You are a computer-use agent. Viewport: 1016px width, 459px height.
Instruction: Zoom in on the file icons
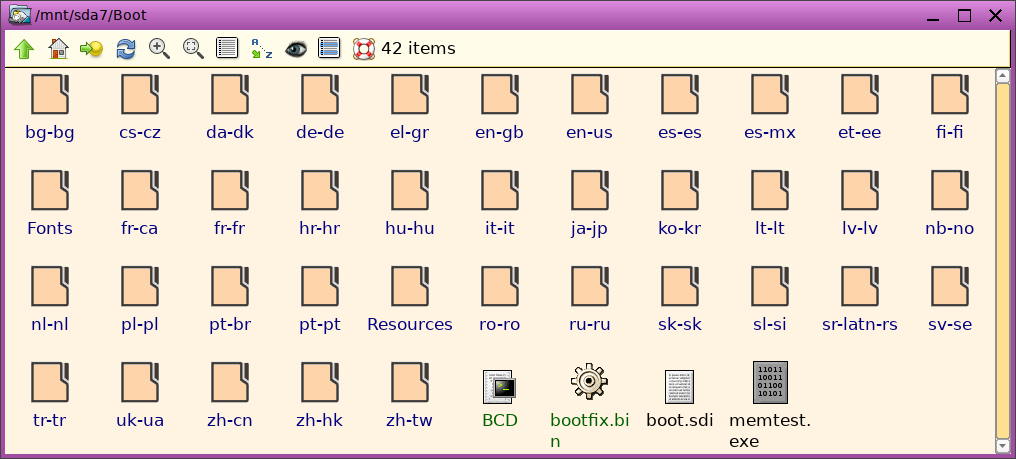tap(159, 49)
